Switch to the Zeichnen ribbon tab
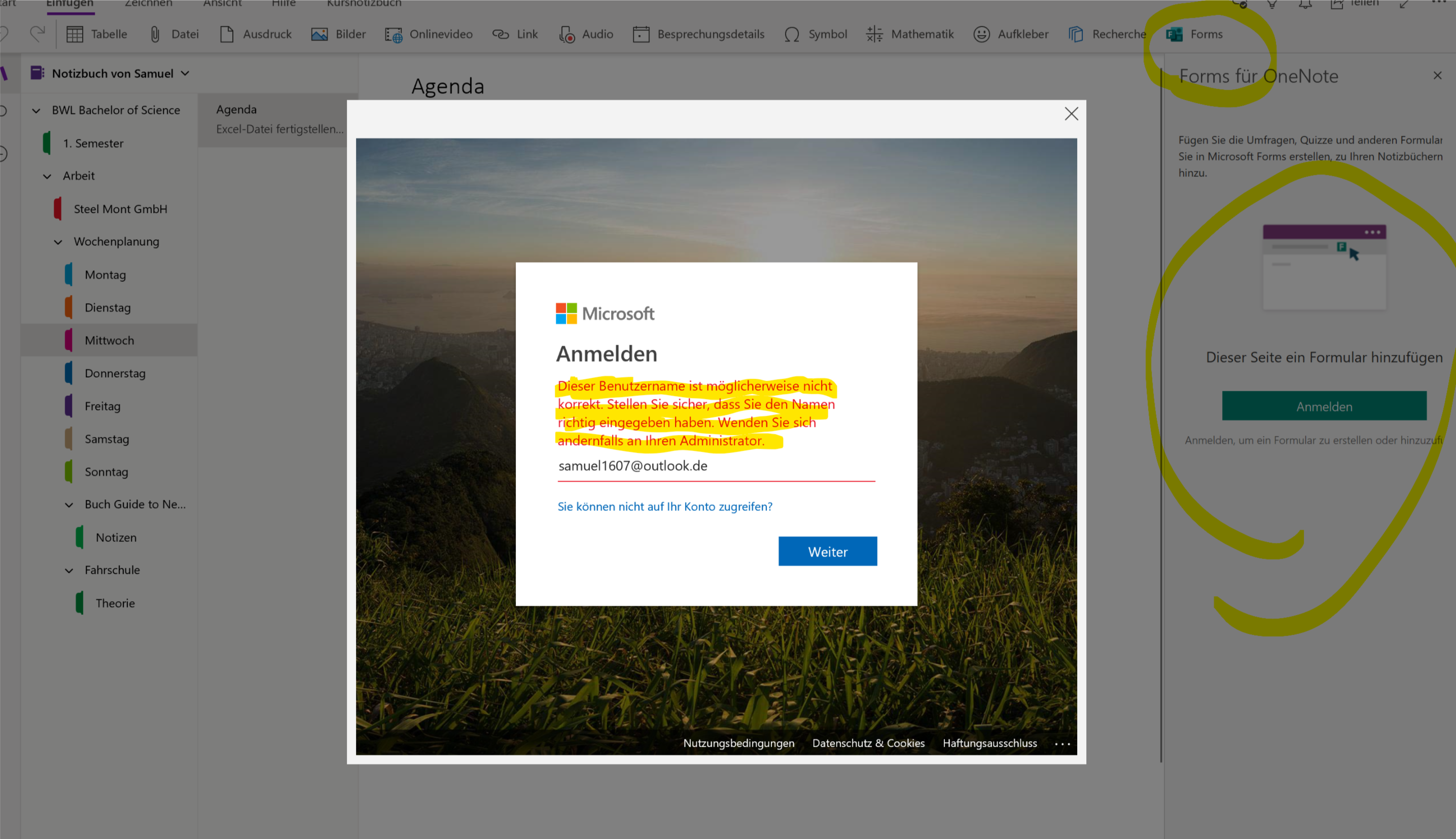This screenshot has height=839, width=1456. (x=148, y=4)
